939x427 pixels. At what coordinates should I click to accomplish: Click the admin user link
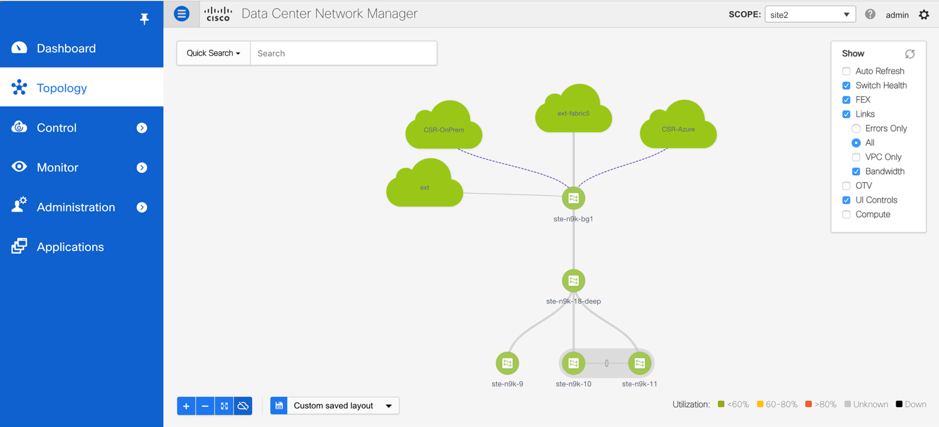(897, 15)
